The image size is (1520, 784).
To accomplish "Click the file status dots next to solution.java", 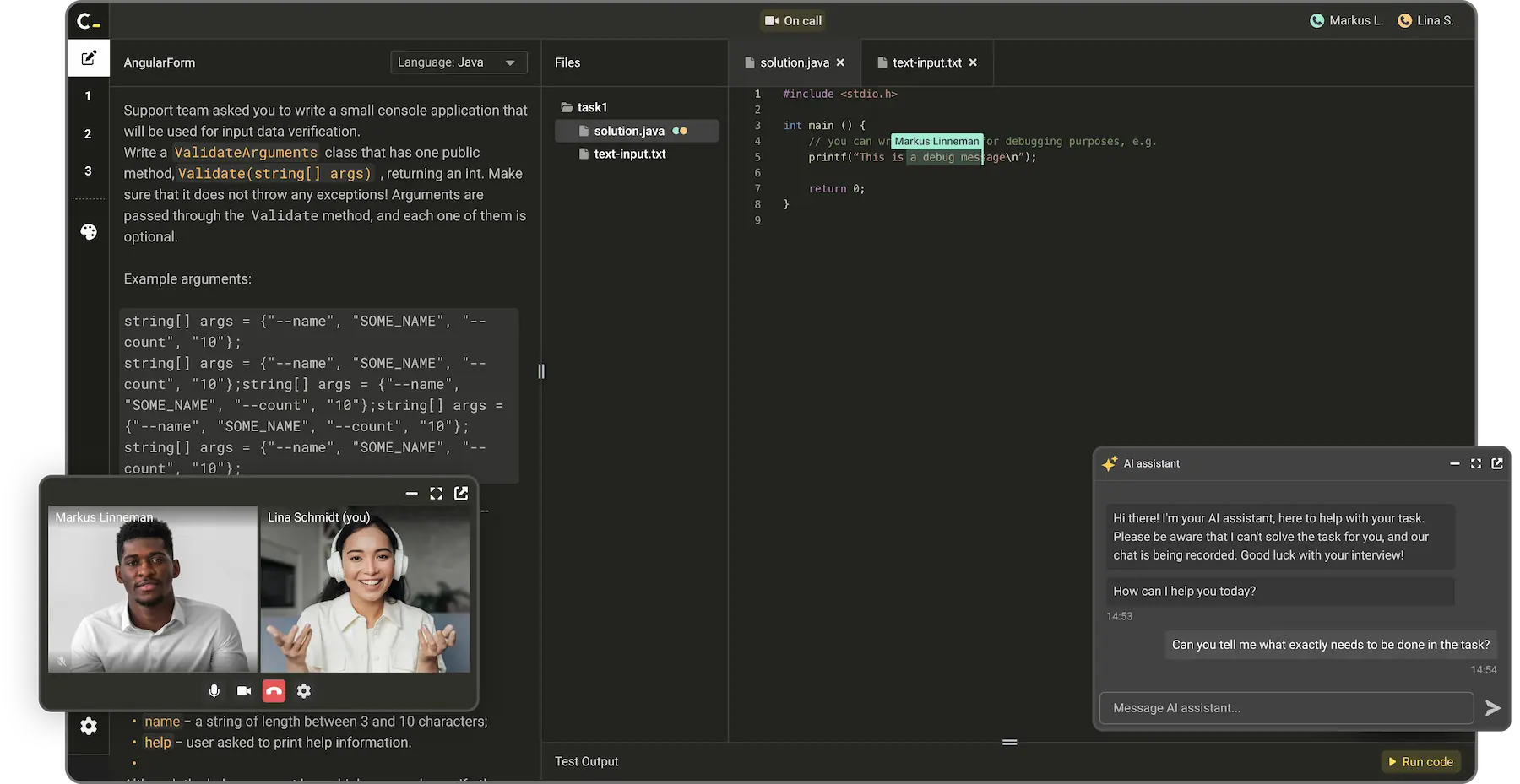I will click(x=680, y=131).
